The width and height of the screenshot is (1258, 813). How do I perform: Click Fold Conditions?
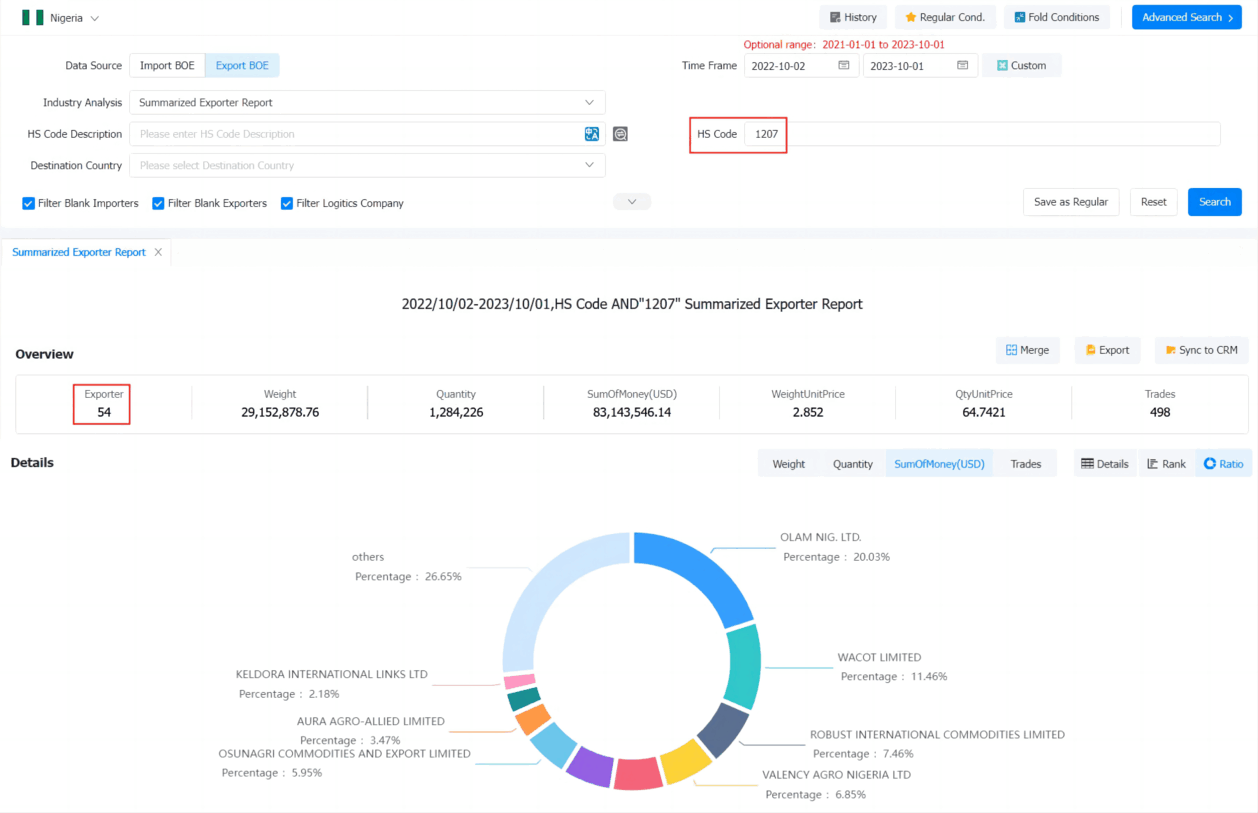point(1056,17)
